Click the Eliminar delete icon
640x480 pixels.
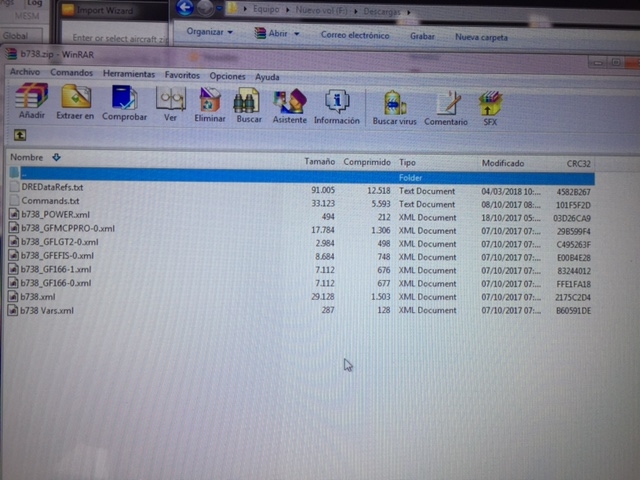pos(210,101)
